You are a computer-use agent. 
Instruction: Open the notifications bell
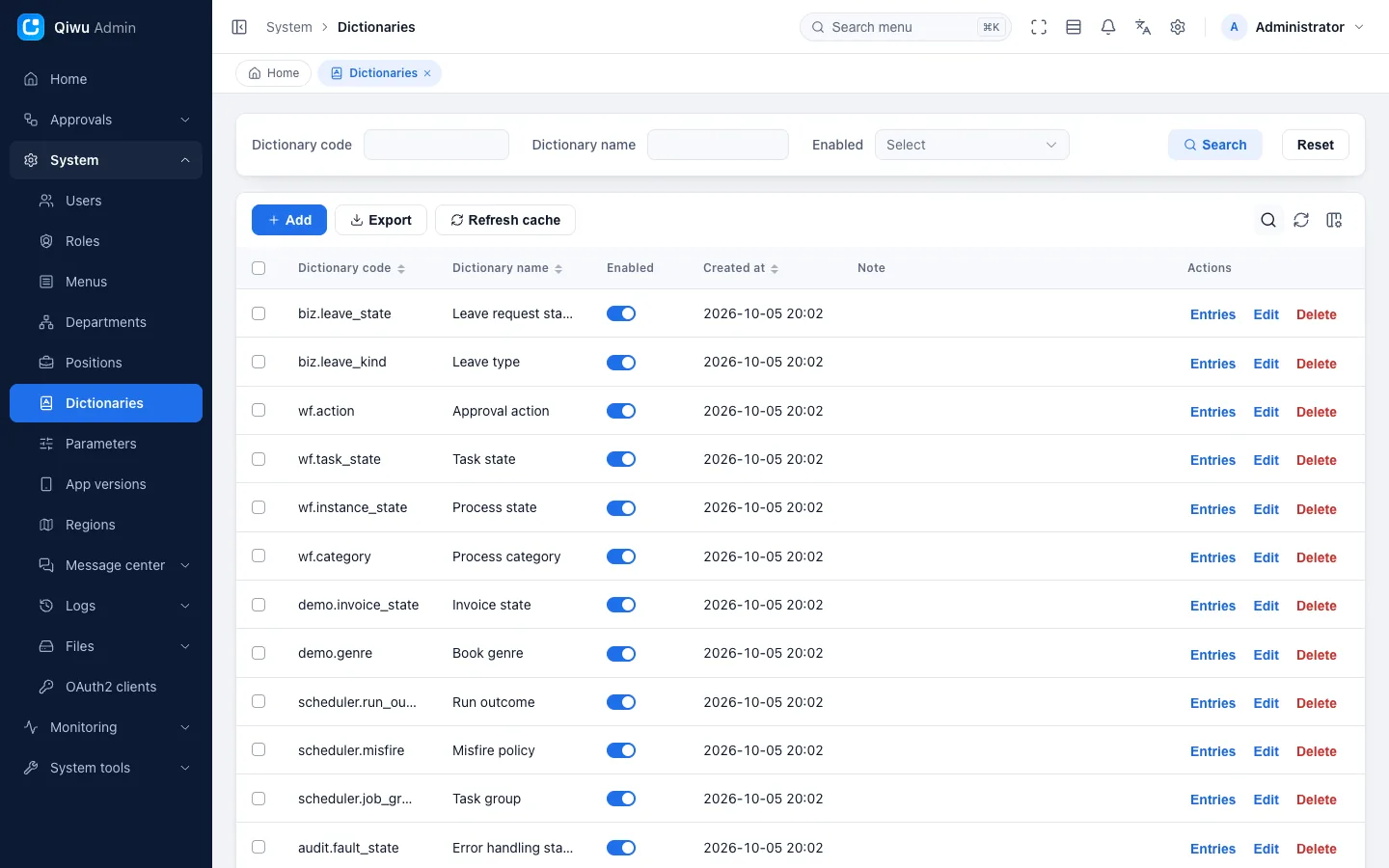(1108, 27)
